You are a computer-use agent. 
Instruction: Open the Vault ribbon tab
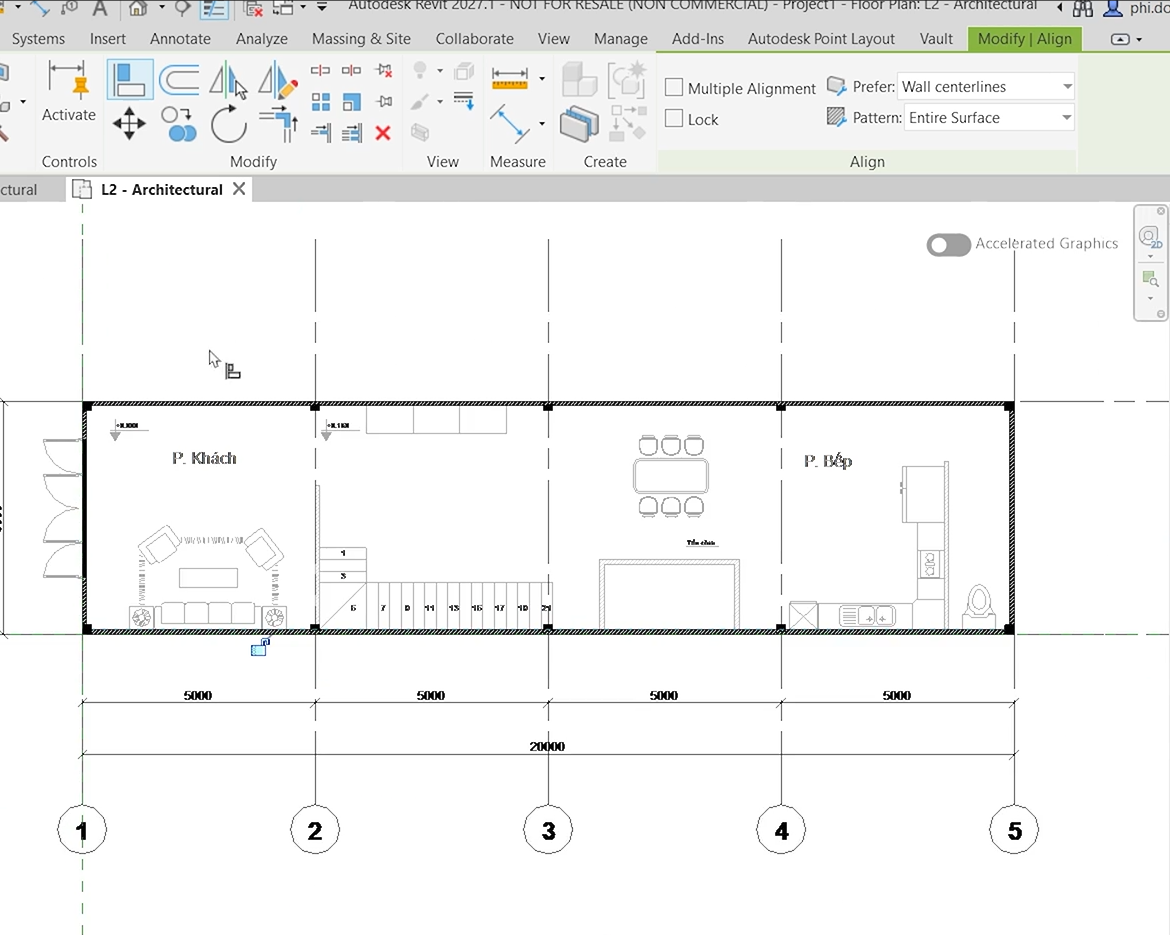point(936,39)
